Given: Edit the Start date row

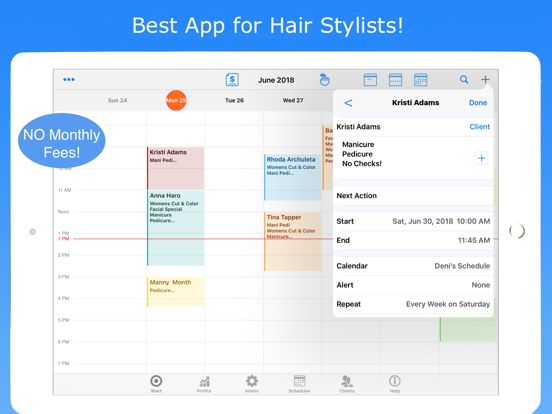Looking at the screenshot, I should pyautogui.click(x=413, y=221).
